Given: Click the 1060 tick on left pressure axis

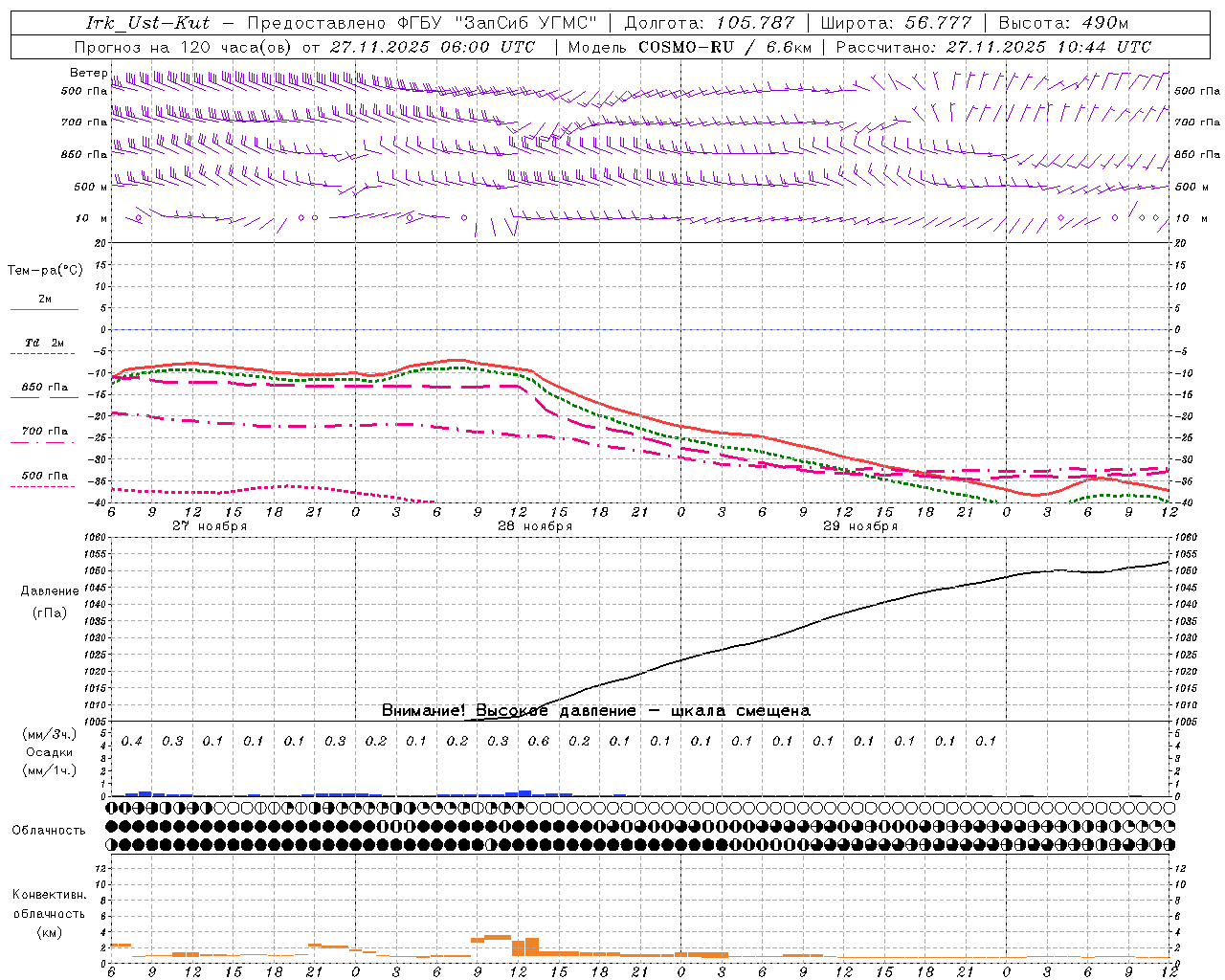Looking at the screenshot, I should (96, 538).
